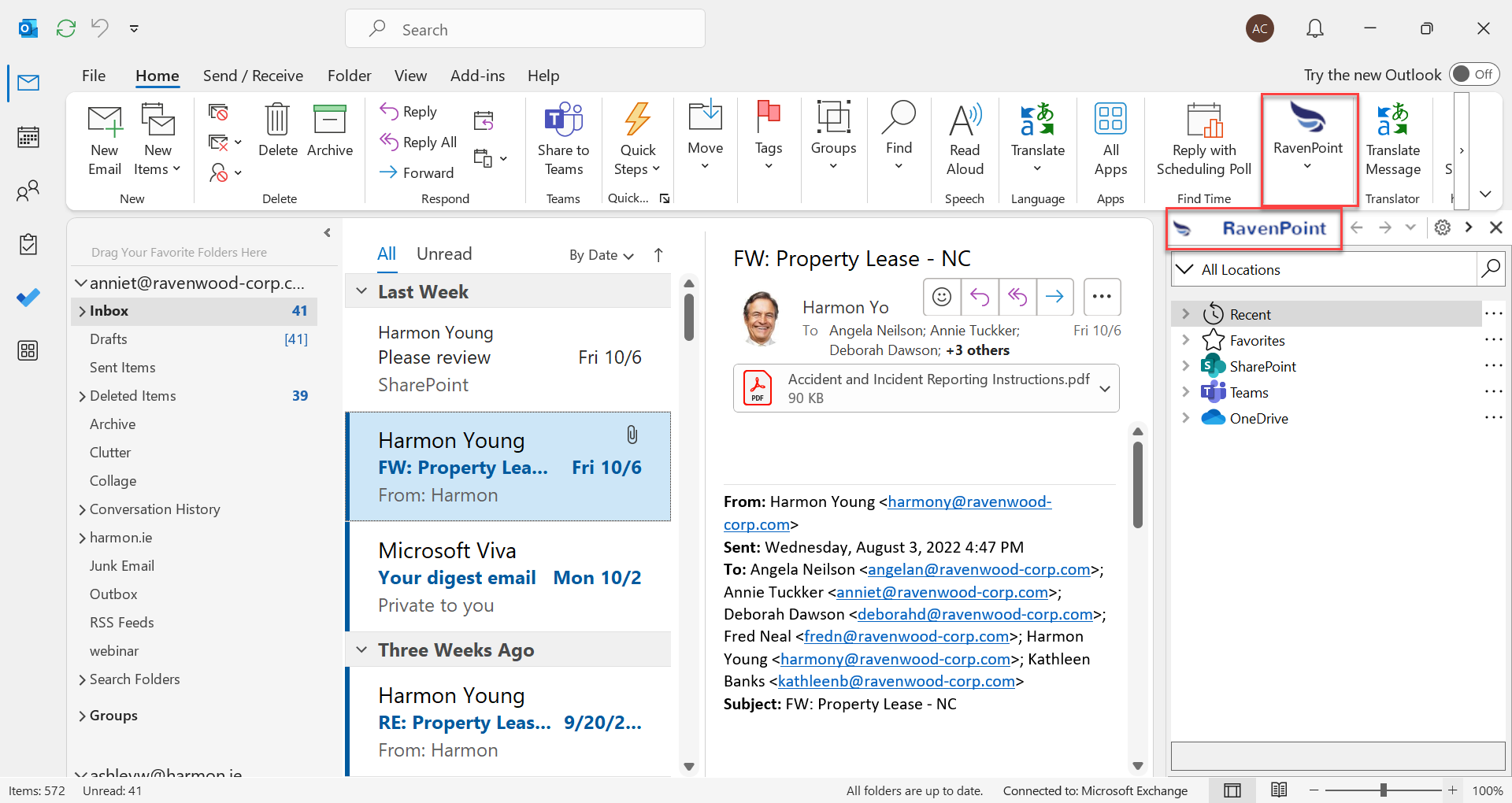Click the zoom out minus button
The height and width of the screenshot is (803, 1512).
click(1314, 790)
